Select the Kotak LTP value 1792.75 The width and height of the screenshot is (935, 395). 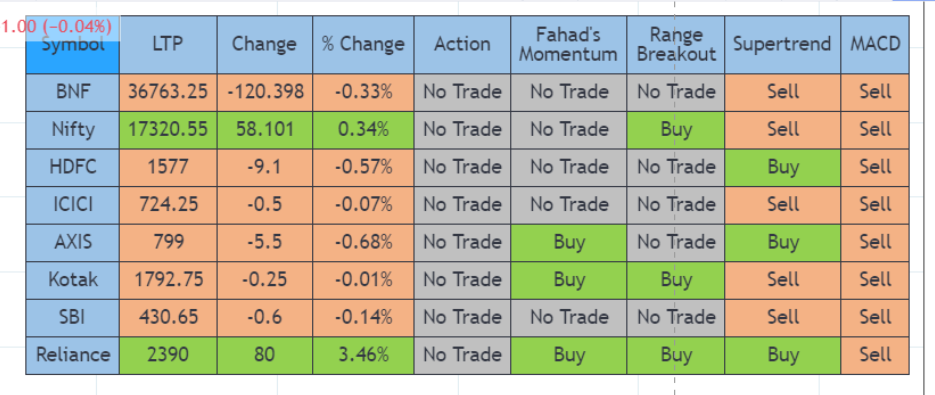pyautogui.click(x=168, y=280)
